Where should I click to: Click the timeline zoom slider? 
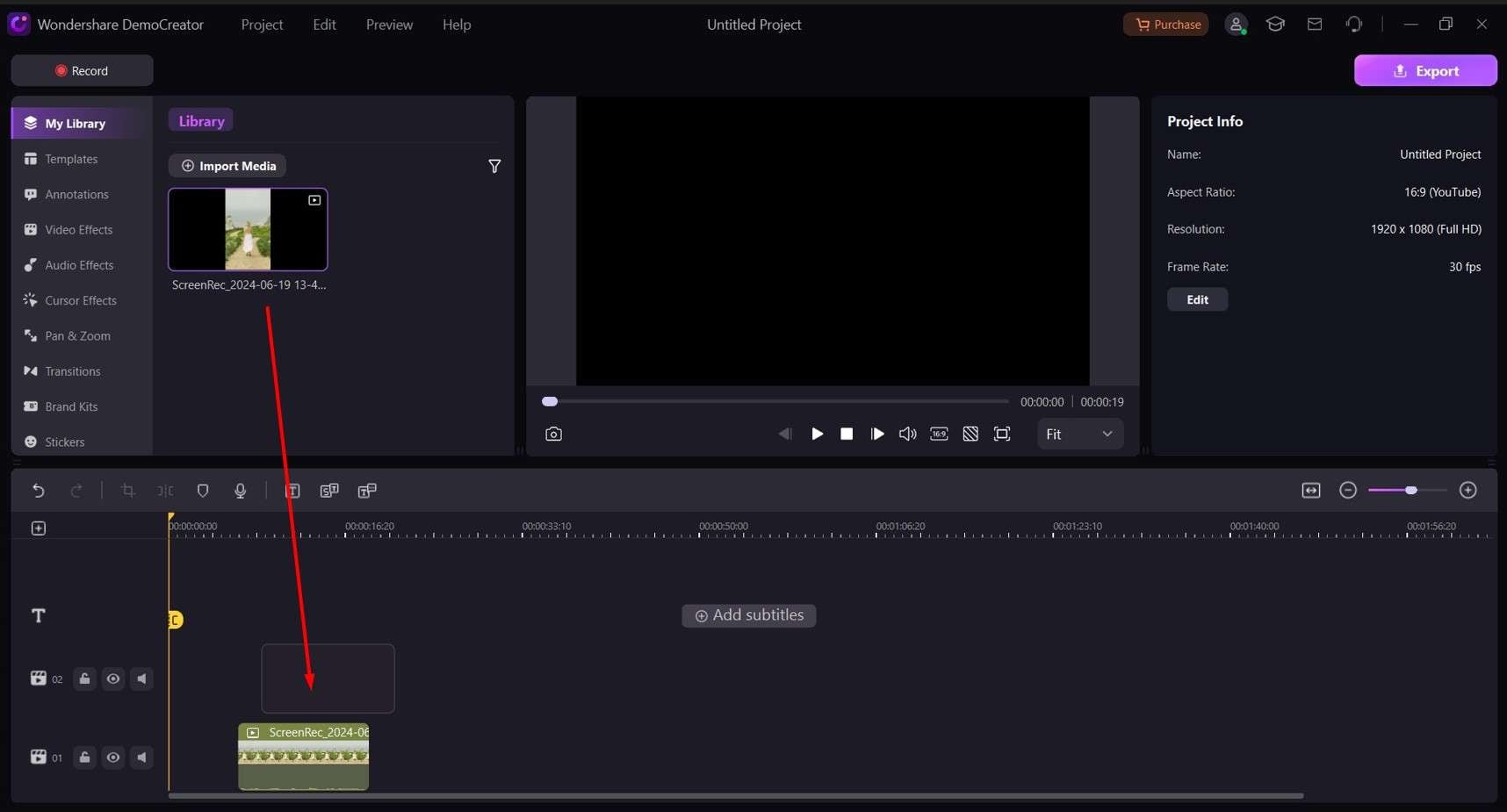1408,490
